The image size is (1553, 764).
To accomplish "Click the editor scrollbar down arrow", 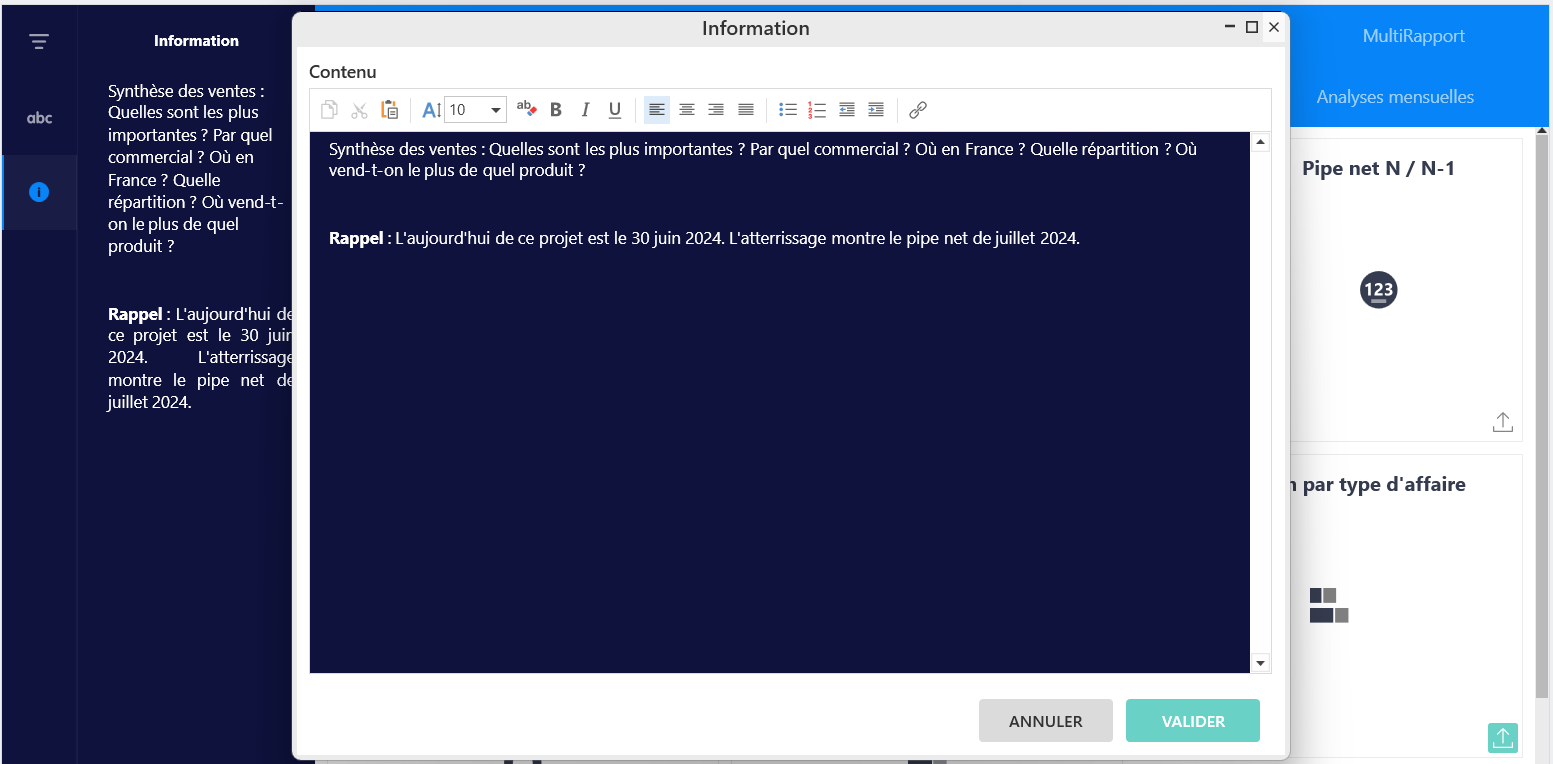I will click(1260, 663).
